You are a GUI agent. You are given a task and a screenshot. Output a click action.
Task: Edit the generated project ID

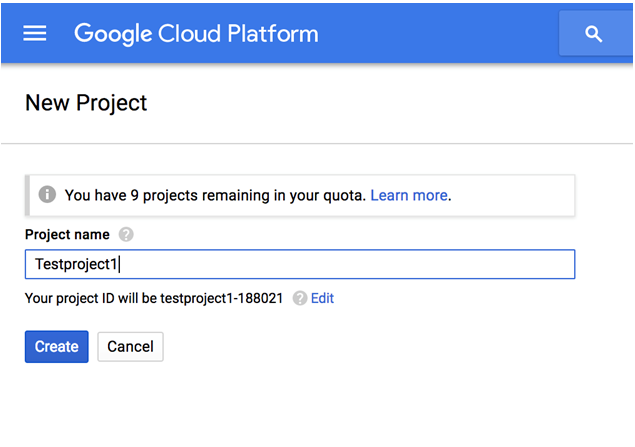322,298
